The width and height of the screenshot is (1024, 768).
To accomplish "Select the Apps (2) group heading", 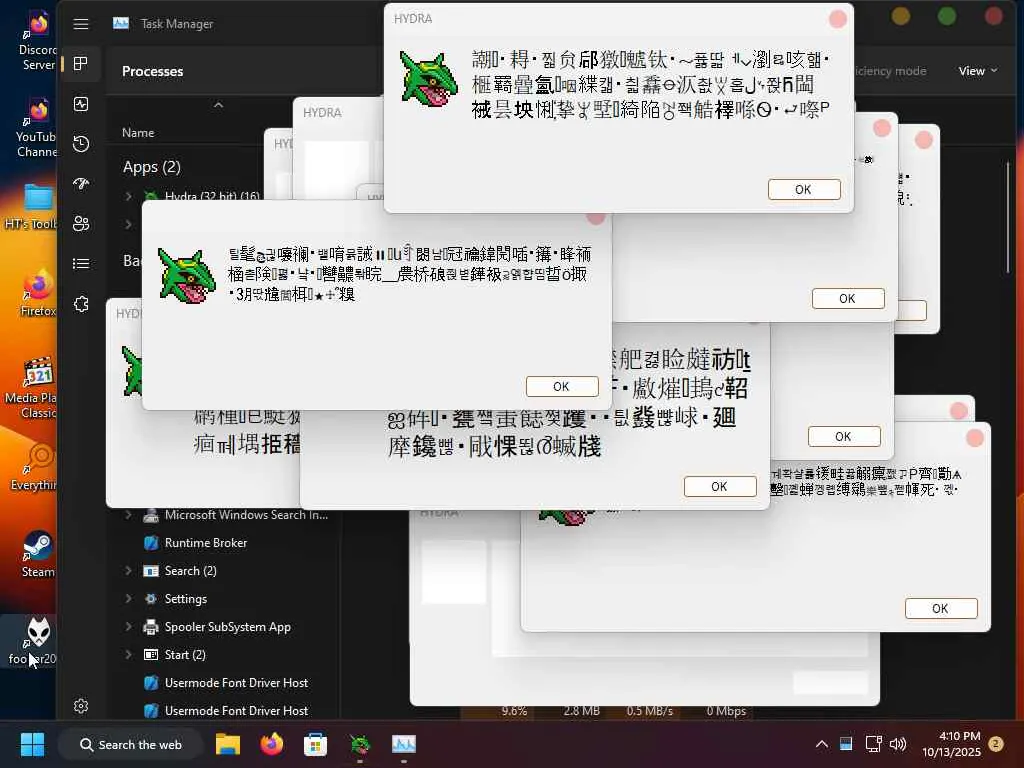I will (x=152, y=167).
